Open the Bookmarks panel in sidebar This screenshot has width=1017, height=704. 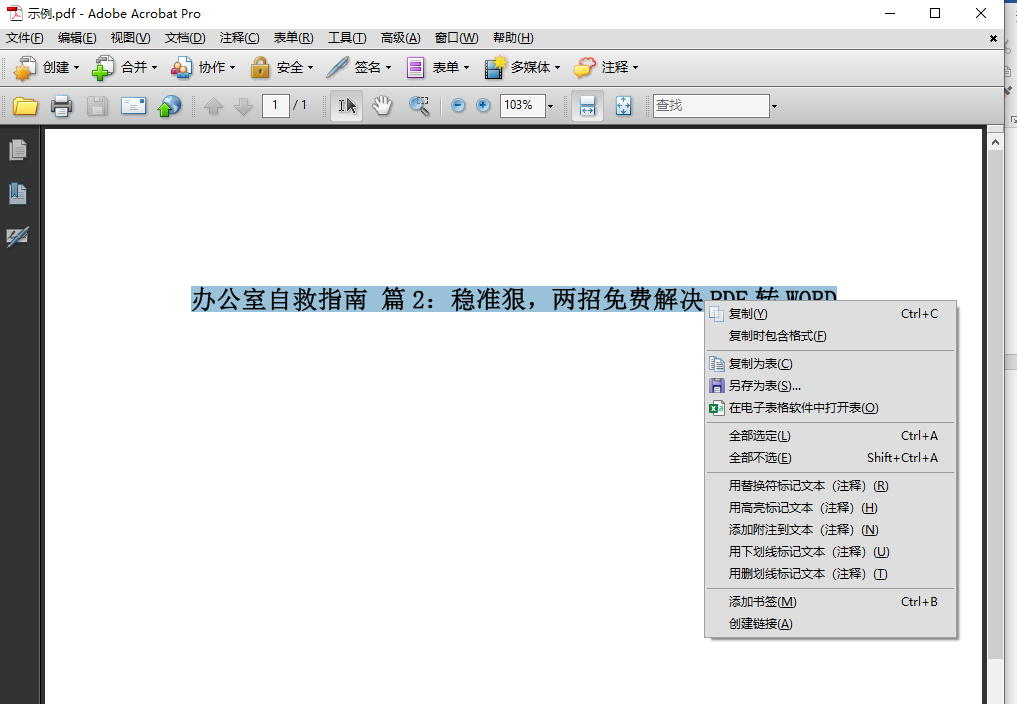18,193
